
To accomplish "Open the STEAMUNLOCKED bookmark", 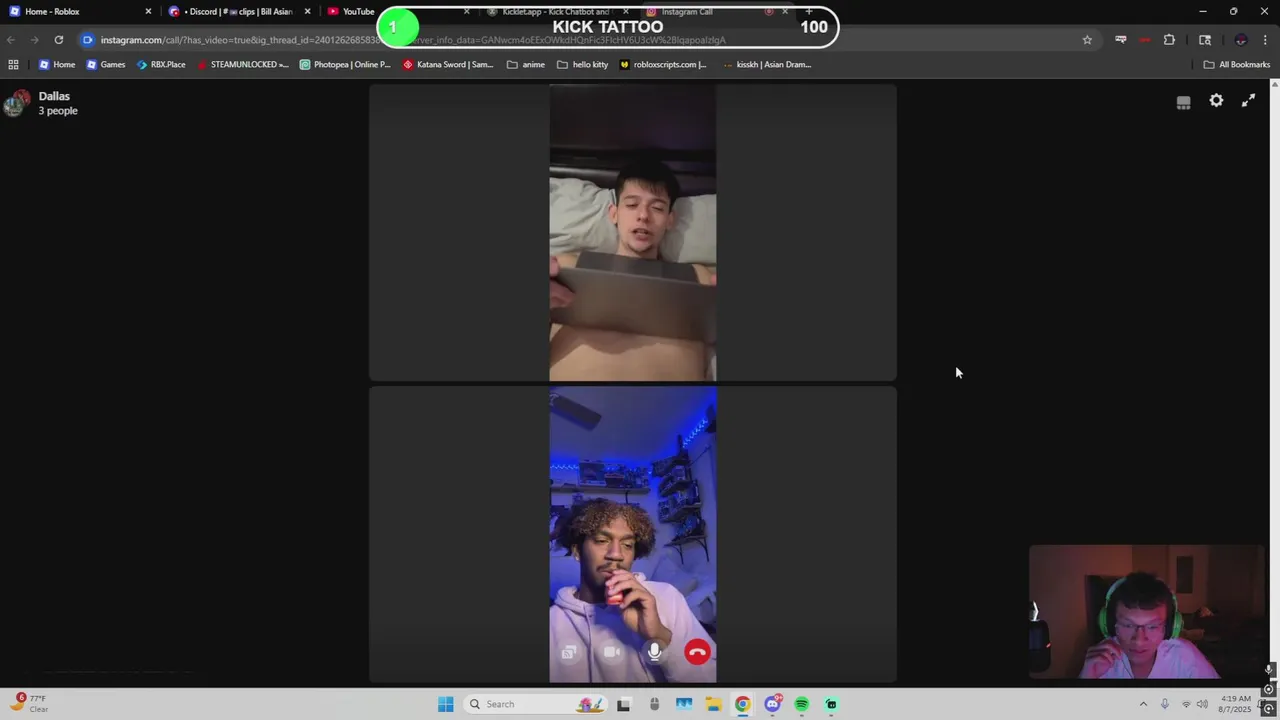I will 243,64.
